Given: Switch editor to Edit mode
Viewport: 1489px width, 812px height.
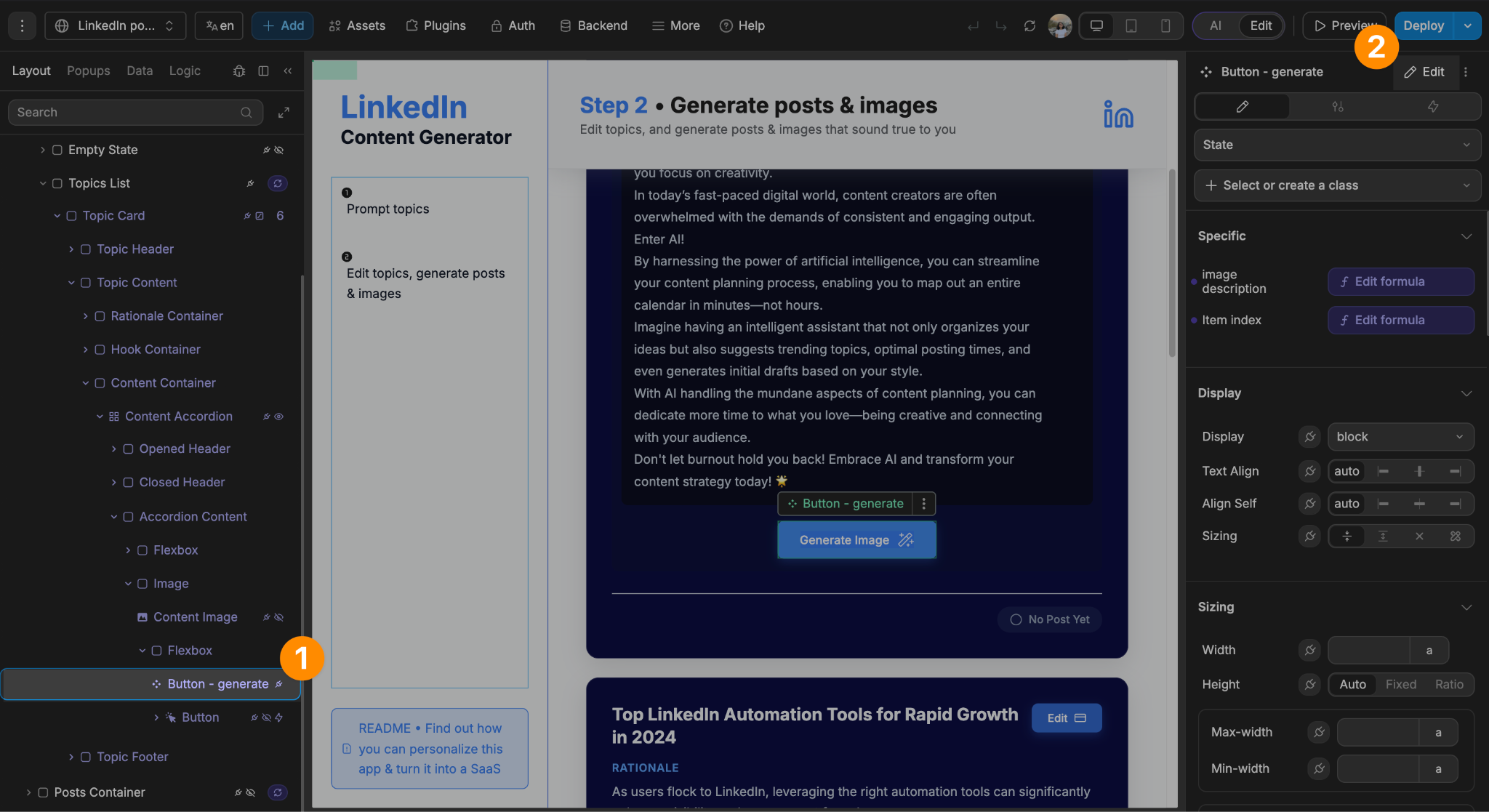Looking at the screenshot, I should [1261, 25].
